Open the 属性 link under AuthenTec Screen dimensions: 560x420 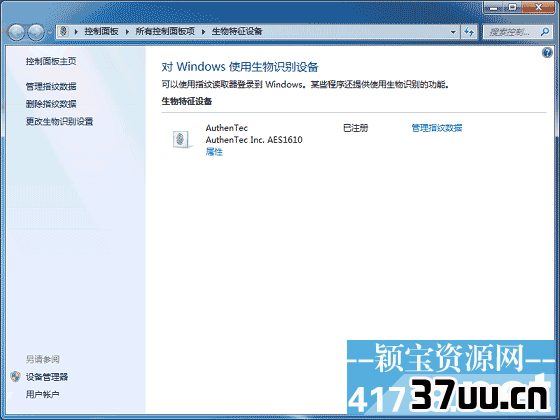[x=214, y=152]
